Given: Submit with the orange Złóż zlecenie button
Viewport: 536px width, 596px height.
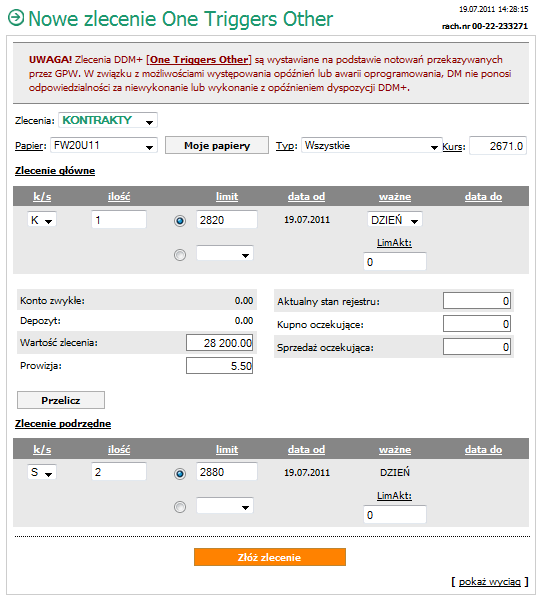Looking at the screenshot, I should 270,557.
